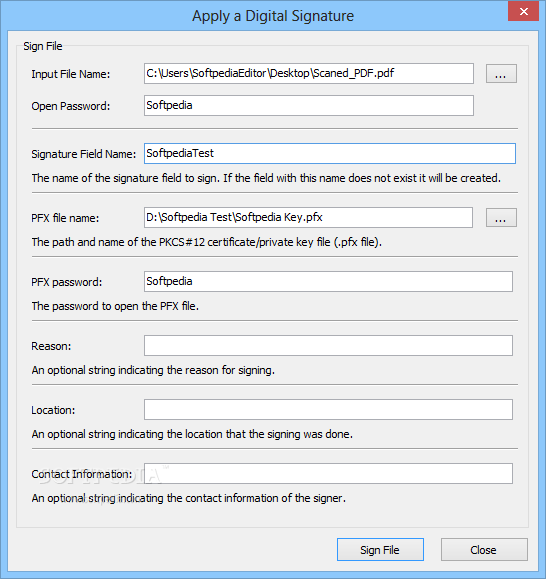546x579 pixels.
Task: Click the signature field name description text
Action: 266,178
